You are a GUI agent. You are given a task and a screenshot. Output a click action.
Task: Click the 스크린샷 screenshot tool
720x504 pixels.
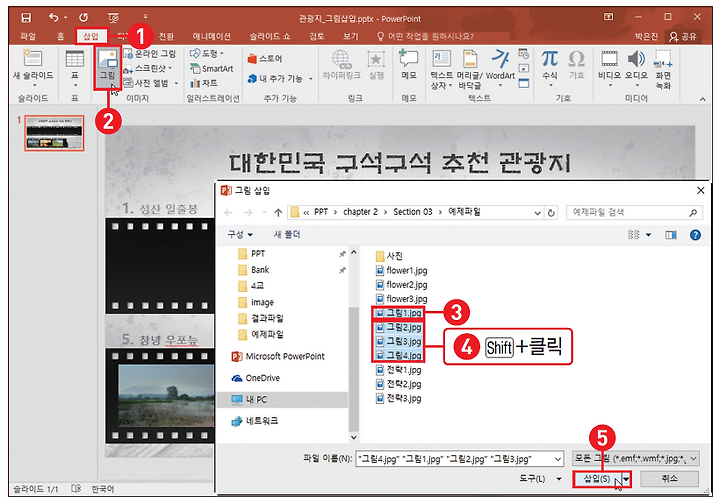(148, 68)
